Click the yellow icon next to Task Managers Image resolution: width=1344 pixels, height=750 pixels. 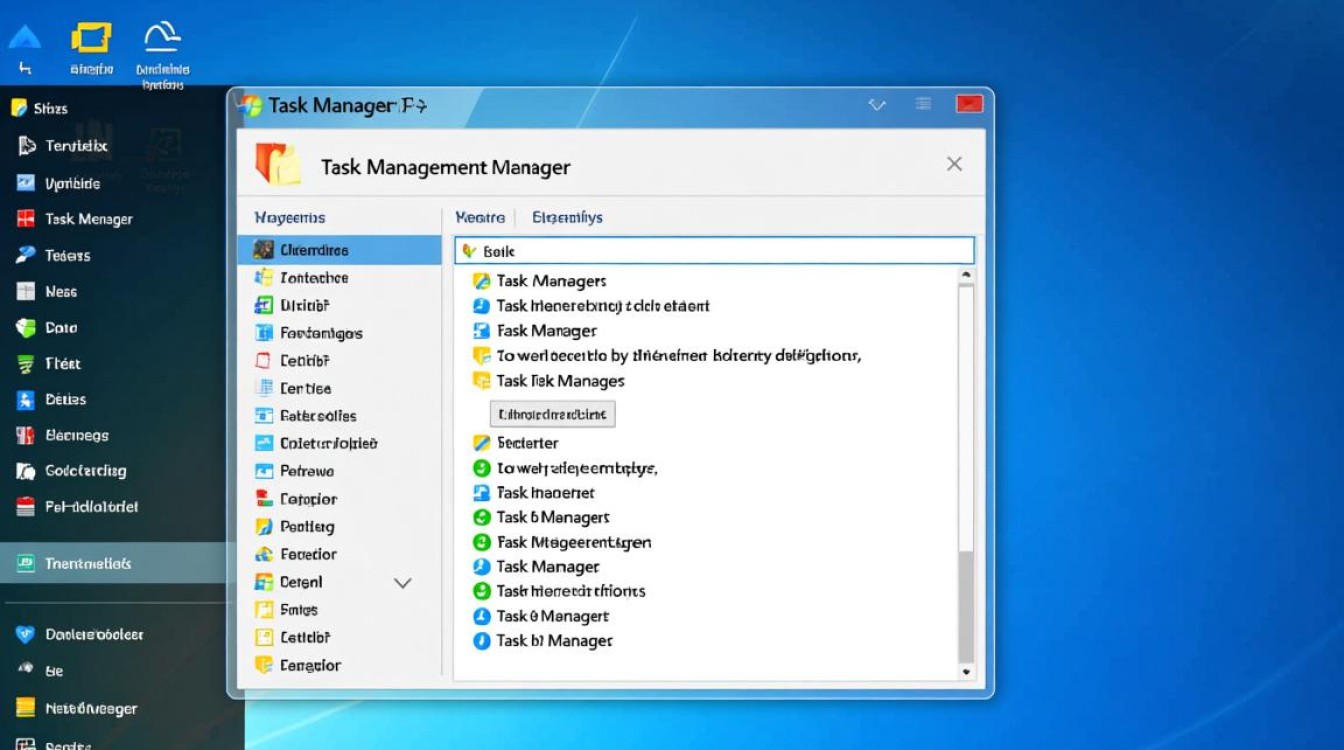481,281
